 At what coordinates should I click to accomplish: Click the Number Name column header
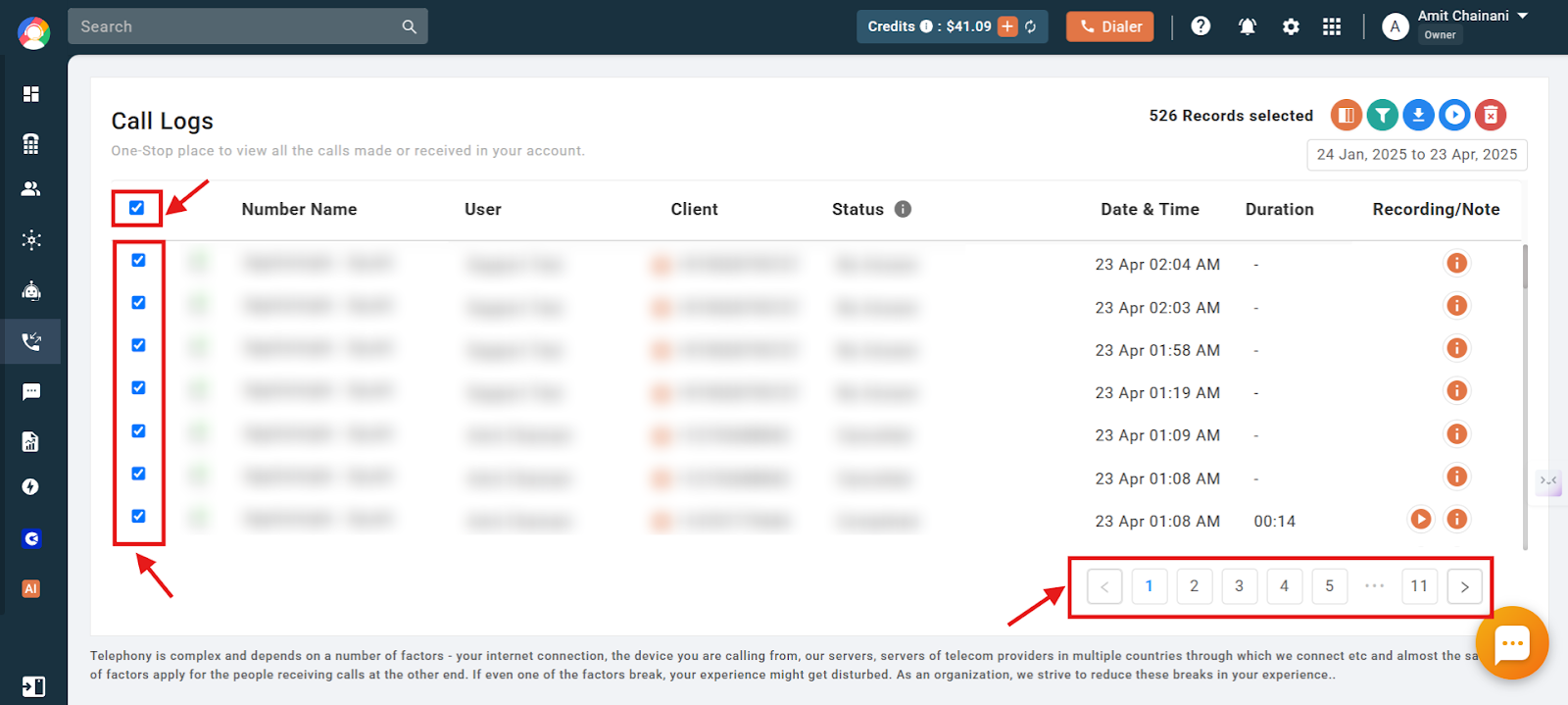point(299,209)
